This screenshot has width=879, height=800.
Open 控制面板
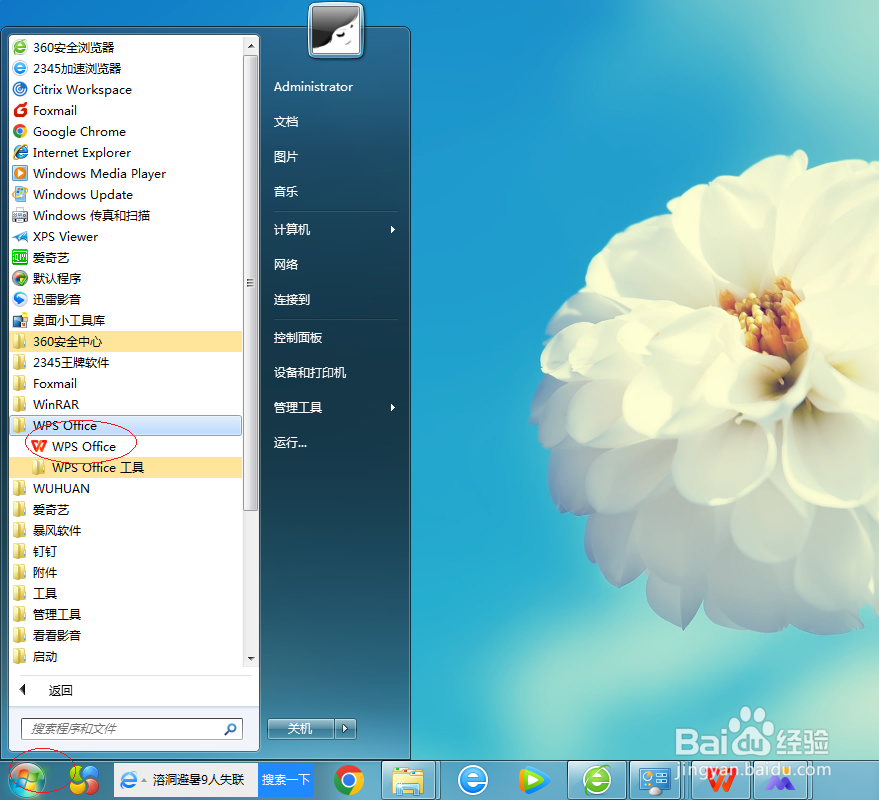click(298, 338)
